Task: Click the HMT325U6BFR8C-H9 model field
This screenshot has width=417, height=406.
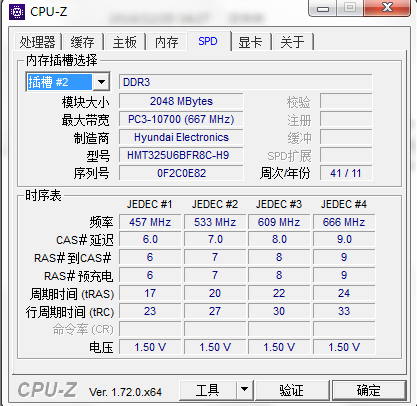Action: point(181,155)
